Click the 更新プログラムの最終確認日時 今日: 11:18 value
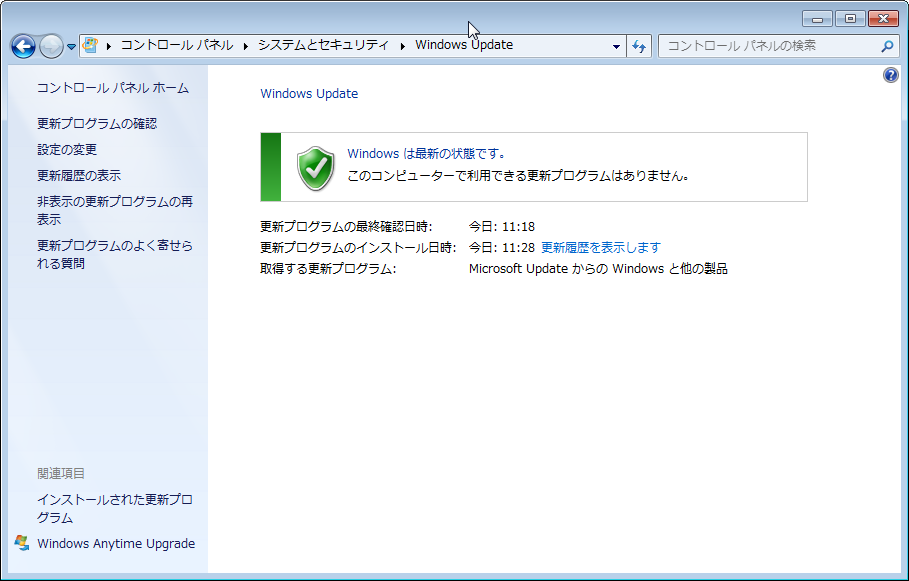The width and height of the screenshot is (909, 581). 502,227
